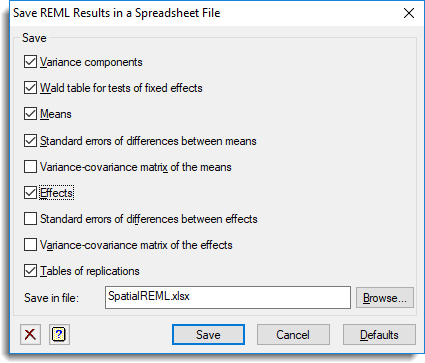Enable Variance-covariance matrix of the means
This screenshot has width=425, height=363.
30,167
